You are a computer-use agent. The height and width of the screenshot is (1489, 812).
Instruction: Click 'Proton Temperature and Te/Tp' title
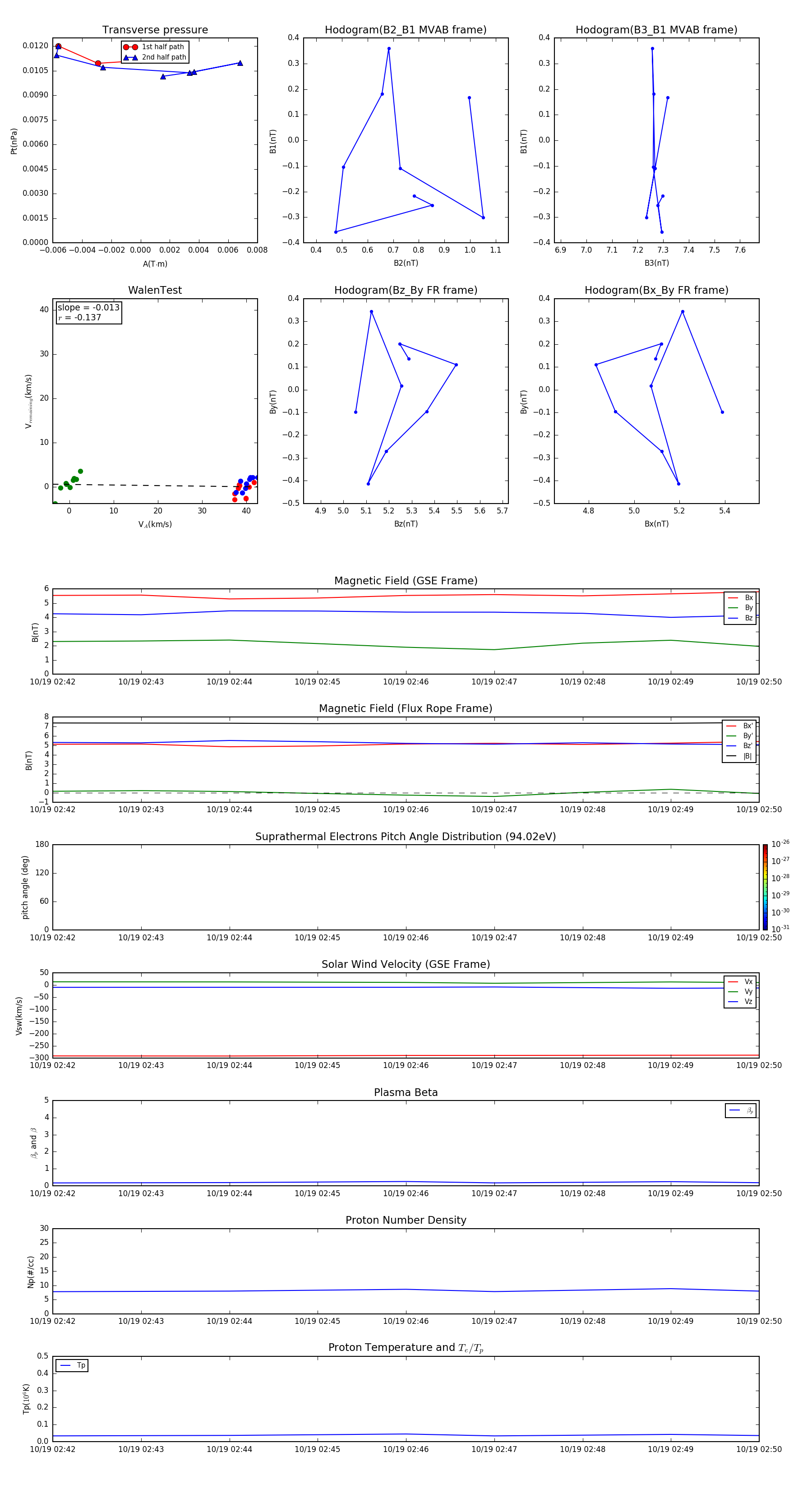coord(406,1347)
